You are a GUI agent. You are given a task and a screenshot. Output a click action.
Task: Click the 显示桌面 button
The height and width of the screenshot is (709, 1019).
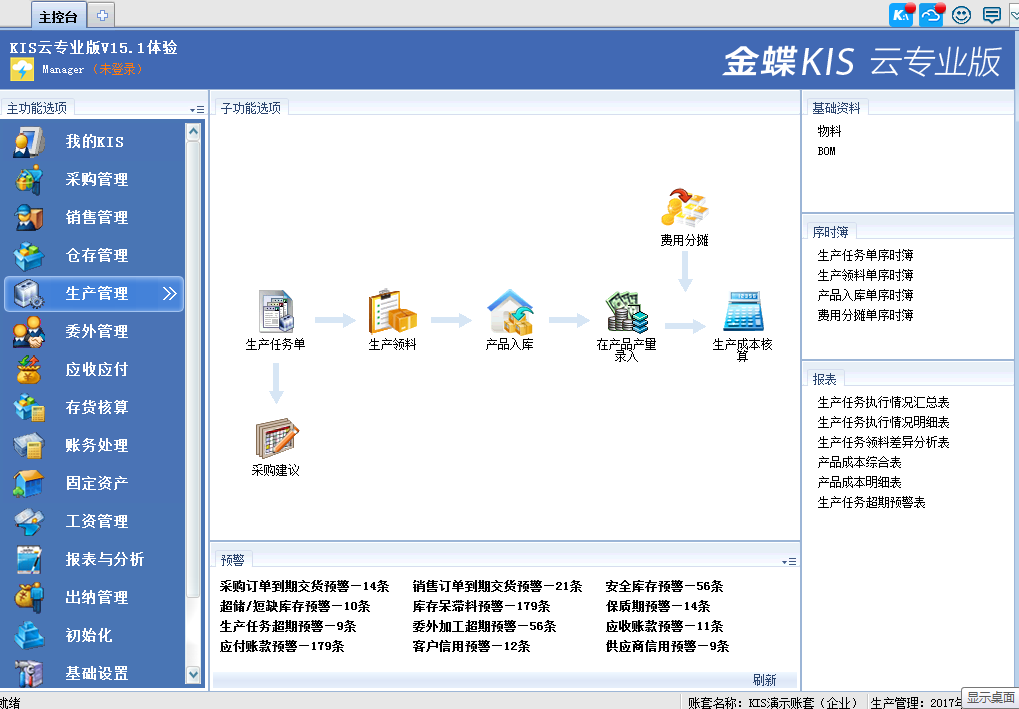coord(990,697)
